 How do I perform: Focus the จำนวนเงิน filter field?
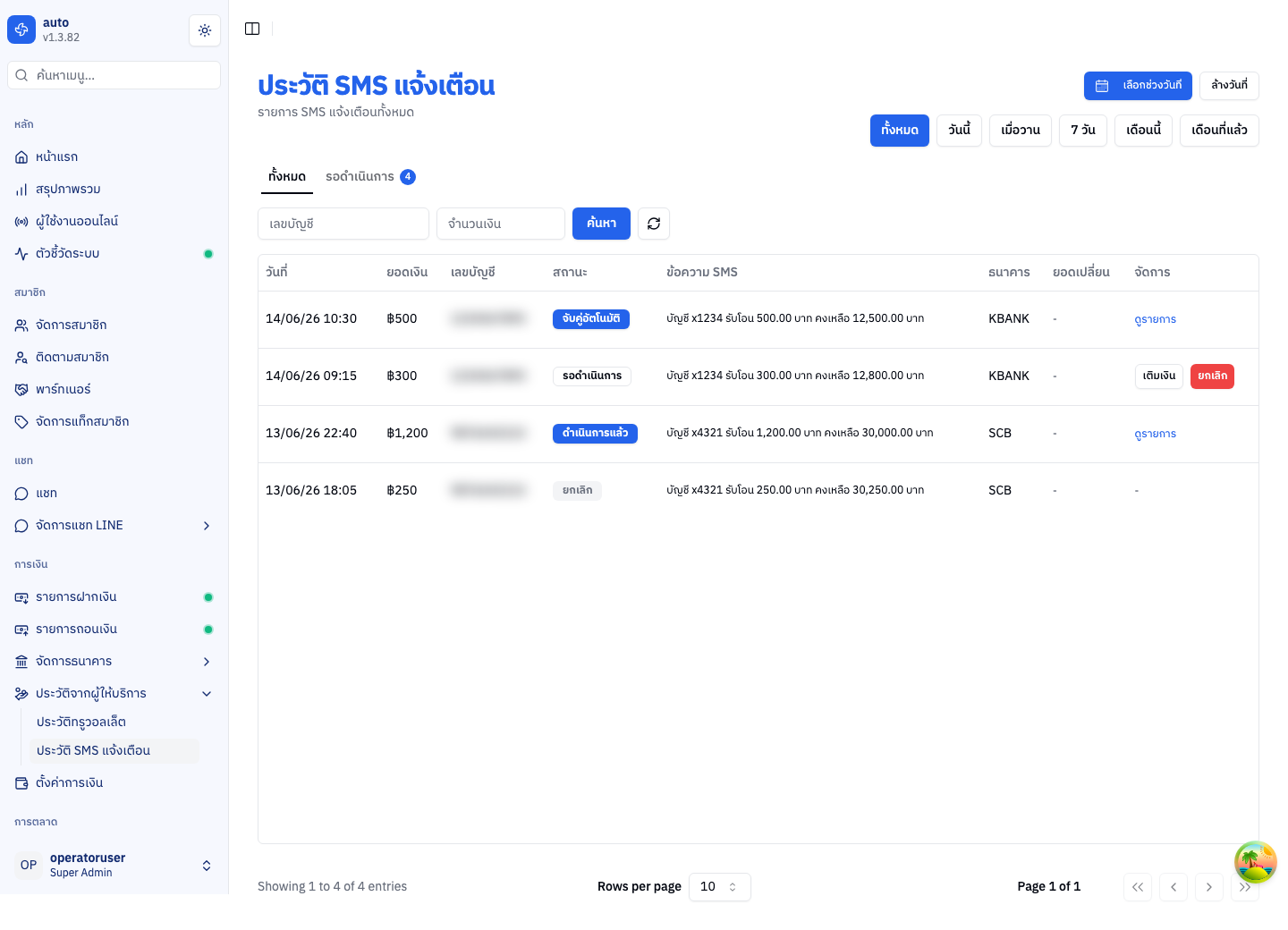coord(501,224)
